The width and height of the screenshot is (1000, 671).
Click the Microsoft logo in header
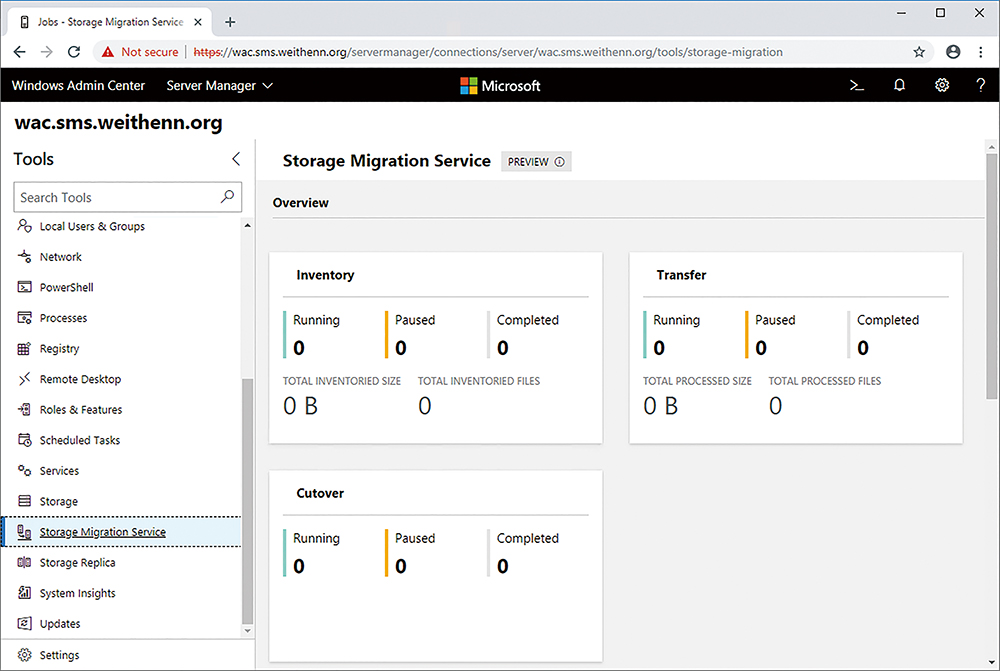[x=500, y=85]
